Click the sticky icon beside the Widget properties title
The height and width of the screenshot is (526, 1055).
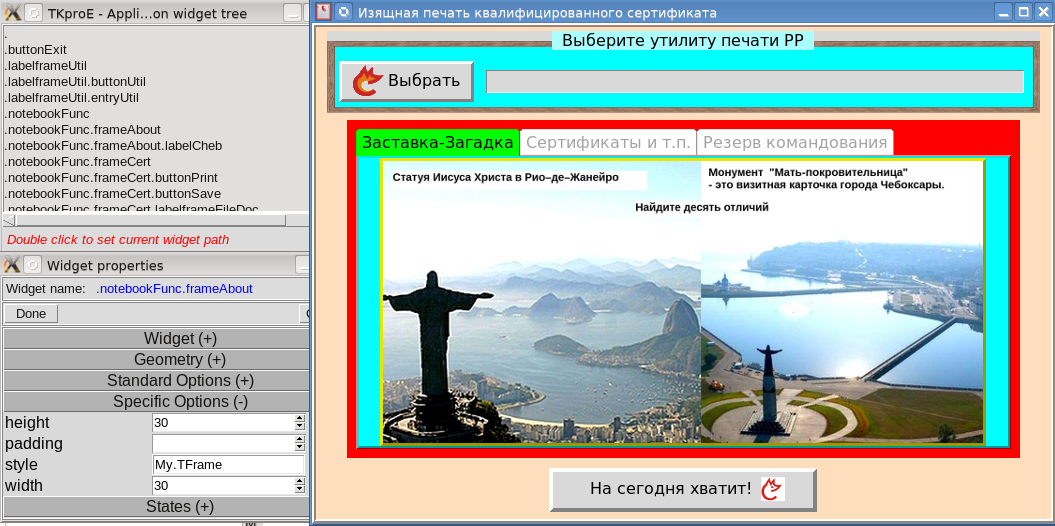pos(32,265)
